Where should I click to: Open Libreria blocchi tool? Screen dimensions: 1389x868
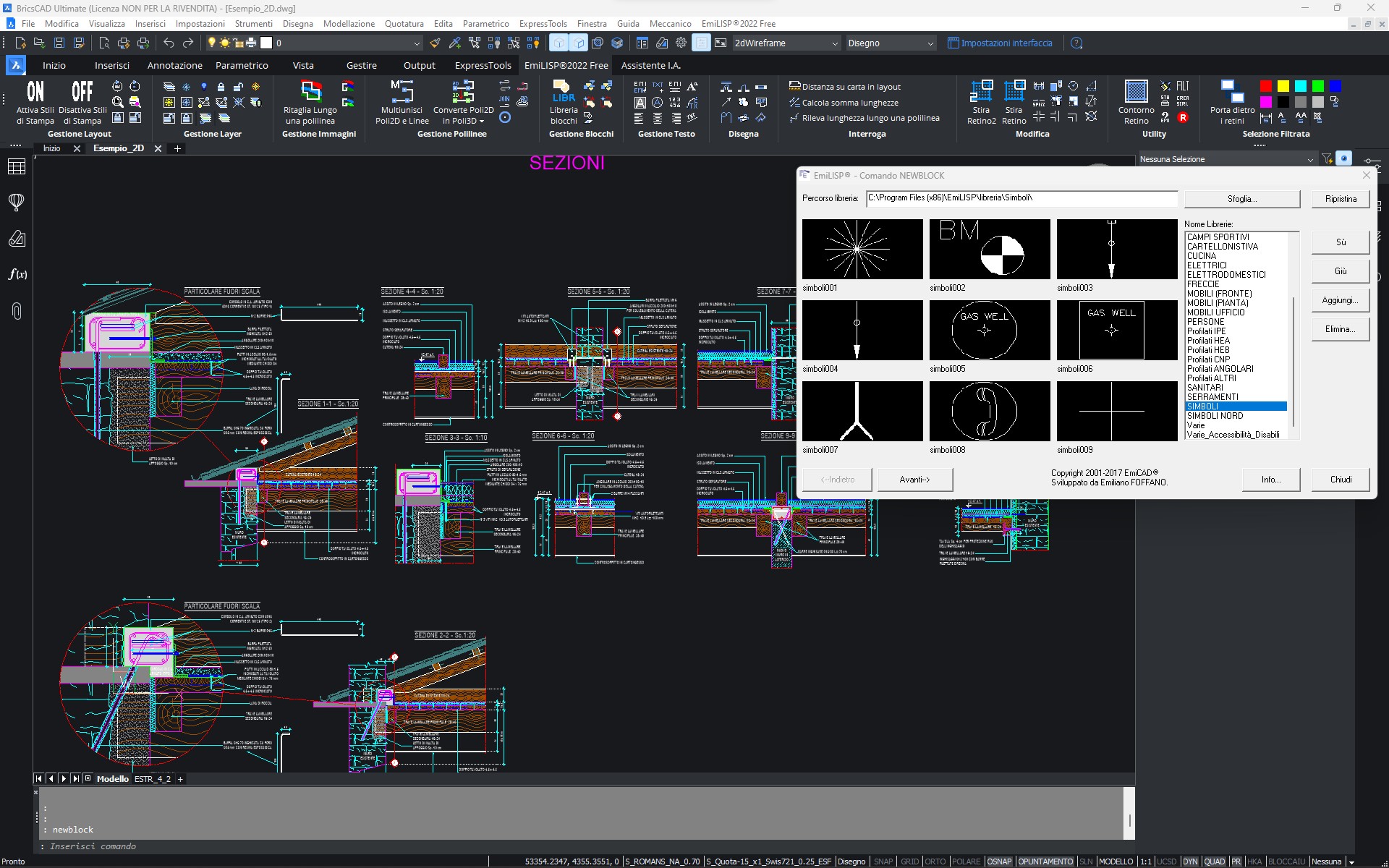pos(564,93)
